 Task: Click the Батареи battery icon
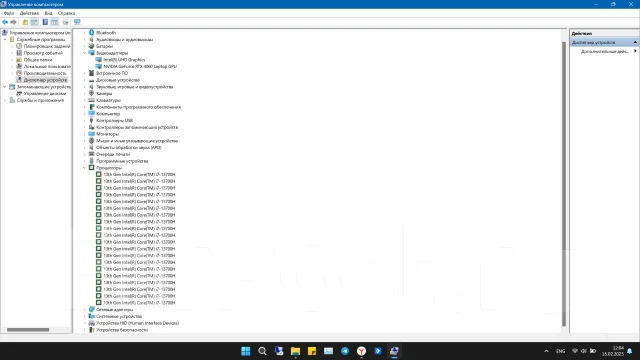coord(91,46)
